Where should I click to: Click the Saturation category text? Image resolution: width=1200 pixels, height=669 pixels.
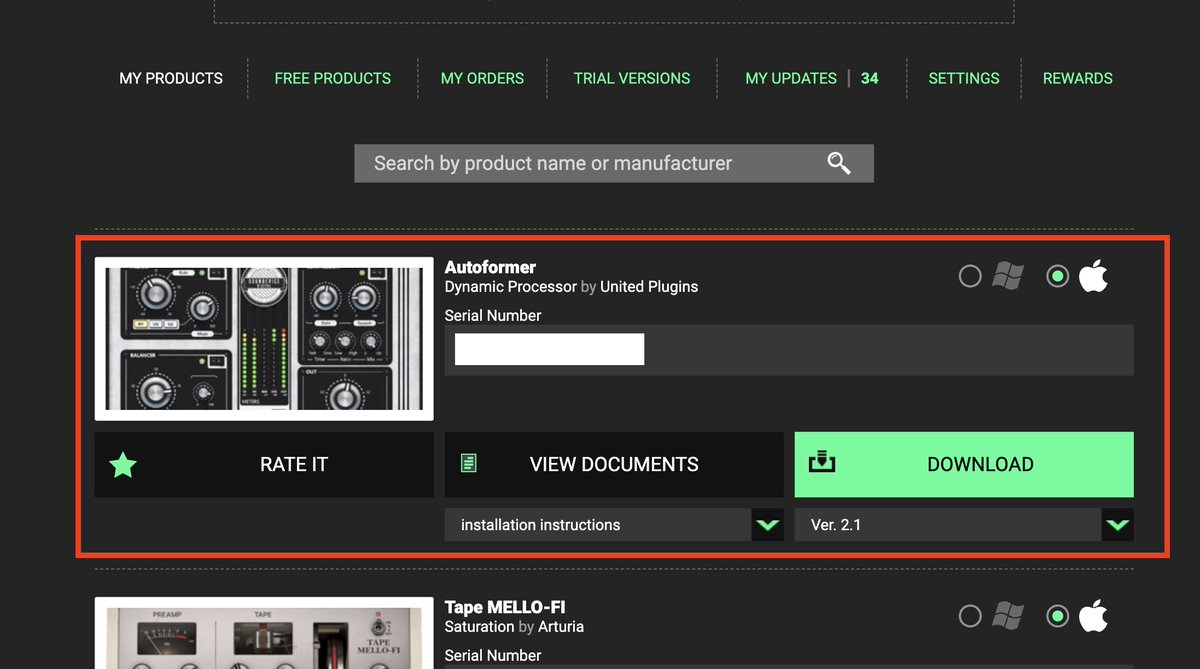[x=480, y=627]
